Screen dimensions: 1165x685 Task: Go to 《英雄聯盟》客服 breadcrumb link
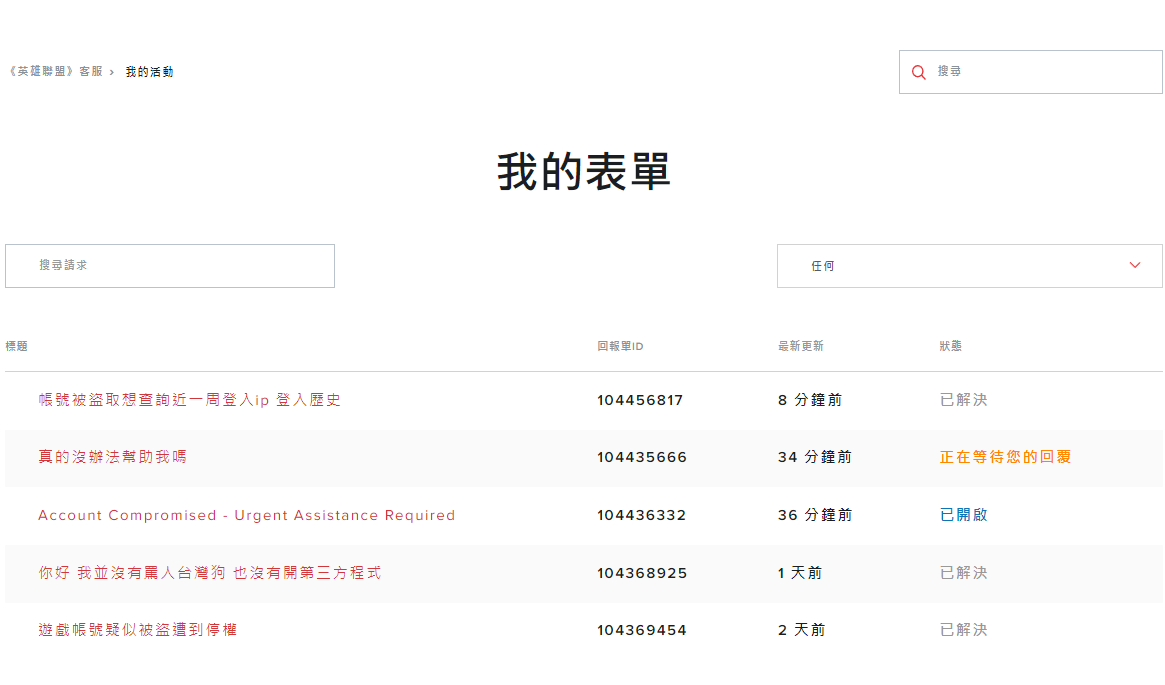click(x=54, y=72)
